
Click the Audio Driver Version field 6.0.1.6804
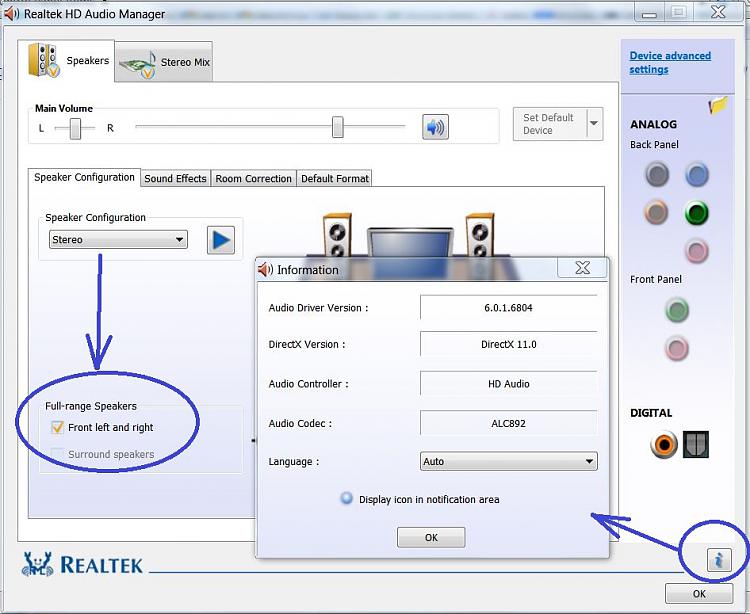pyautogui.click(x=508, y=307)
